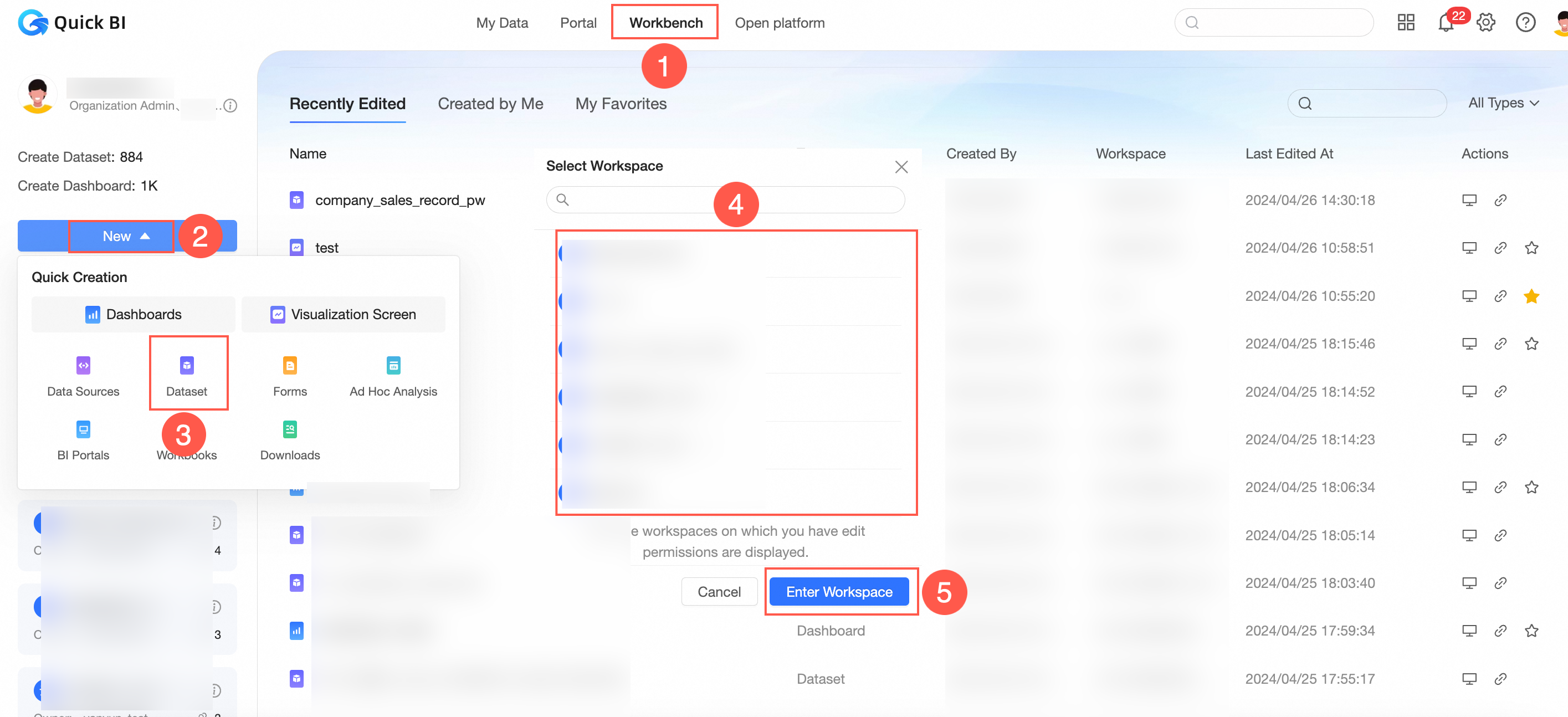Viewport: 1568px width, 717px height.
Task: Open the My Data menu item
Action: coord(501,23)
